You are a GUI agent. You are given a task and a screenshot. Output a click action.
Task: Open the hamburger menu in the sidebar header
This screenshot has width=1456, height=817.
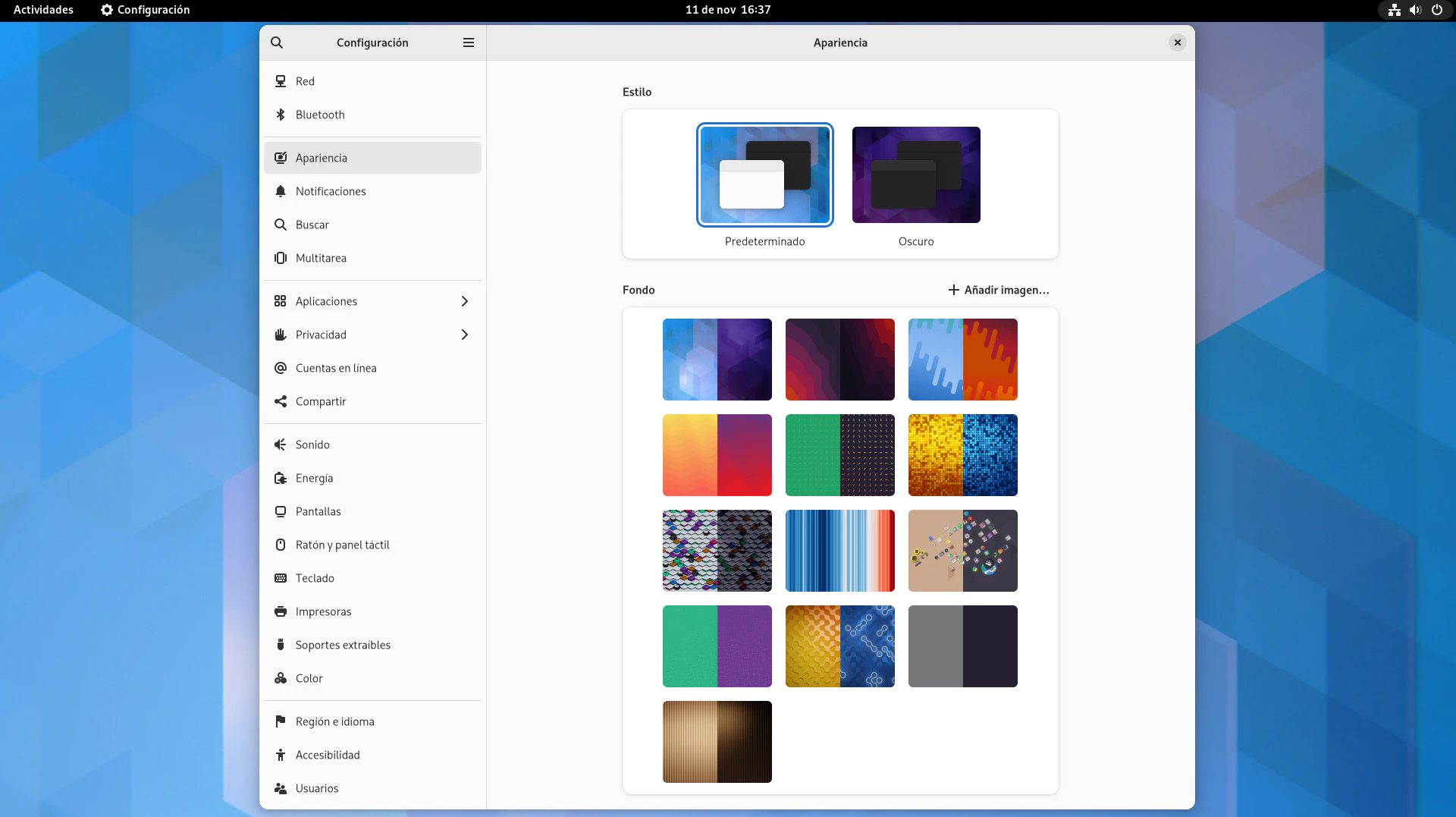tap(469, 42)
